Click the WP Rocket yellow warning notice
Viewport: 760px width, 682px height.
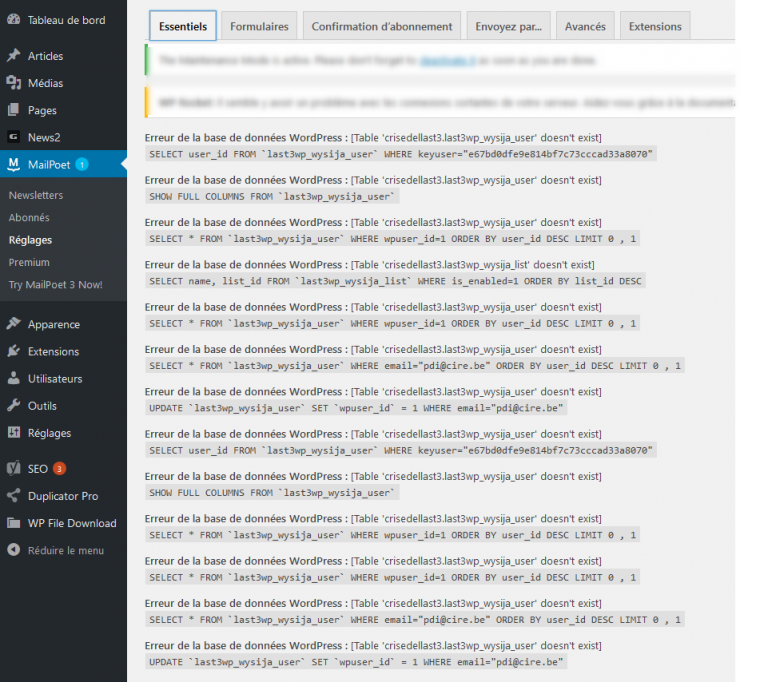tap(440, 102)
